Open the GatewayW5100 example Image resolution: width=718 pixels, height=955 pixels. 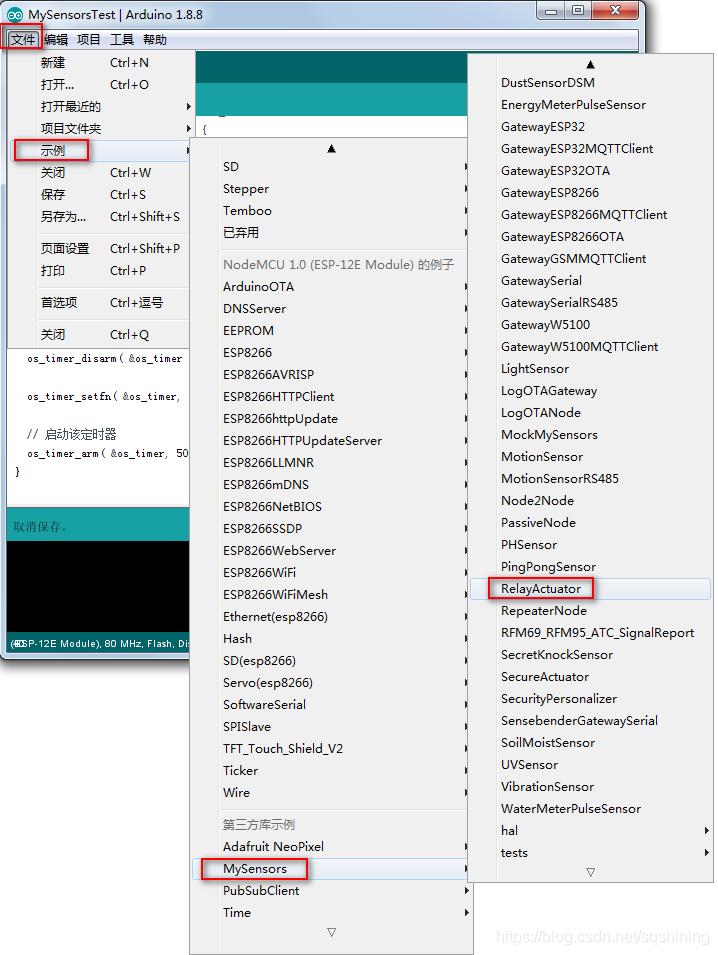coord(590,325)
